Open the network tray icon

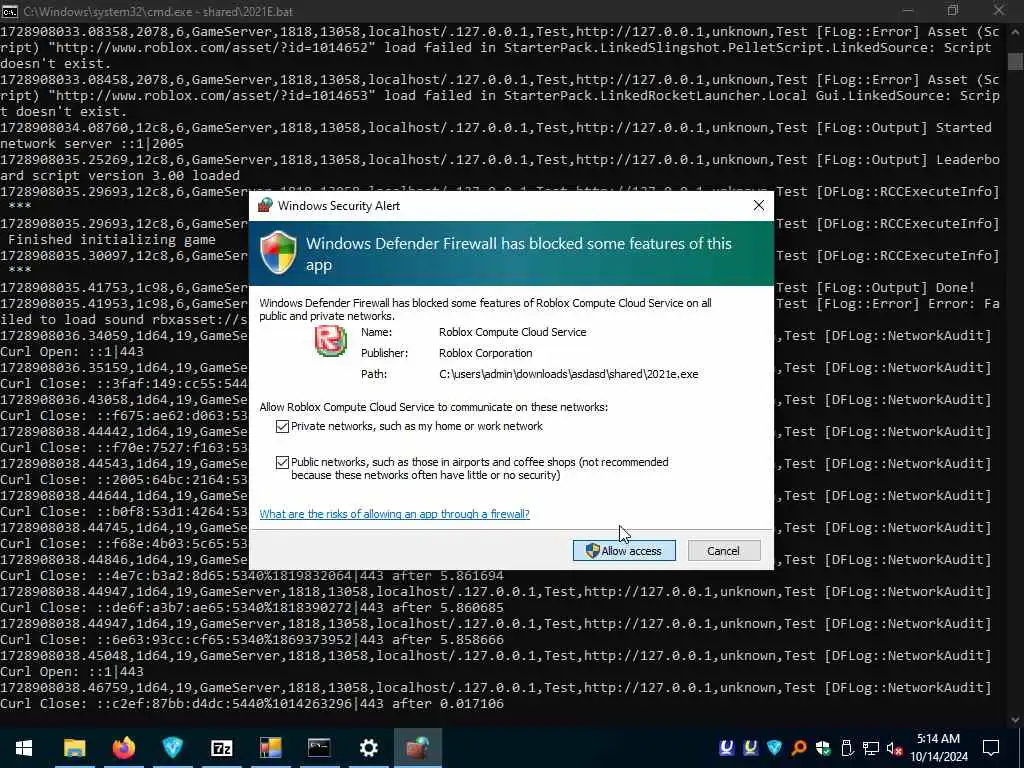point(871,748)
